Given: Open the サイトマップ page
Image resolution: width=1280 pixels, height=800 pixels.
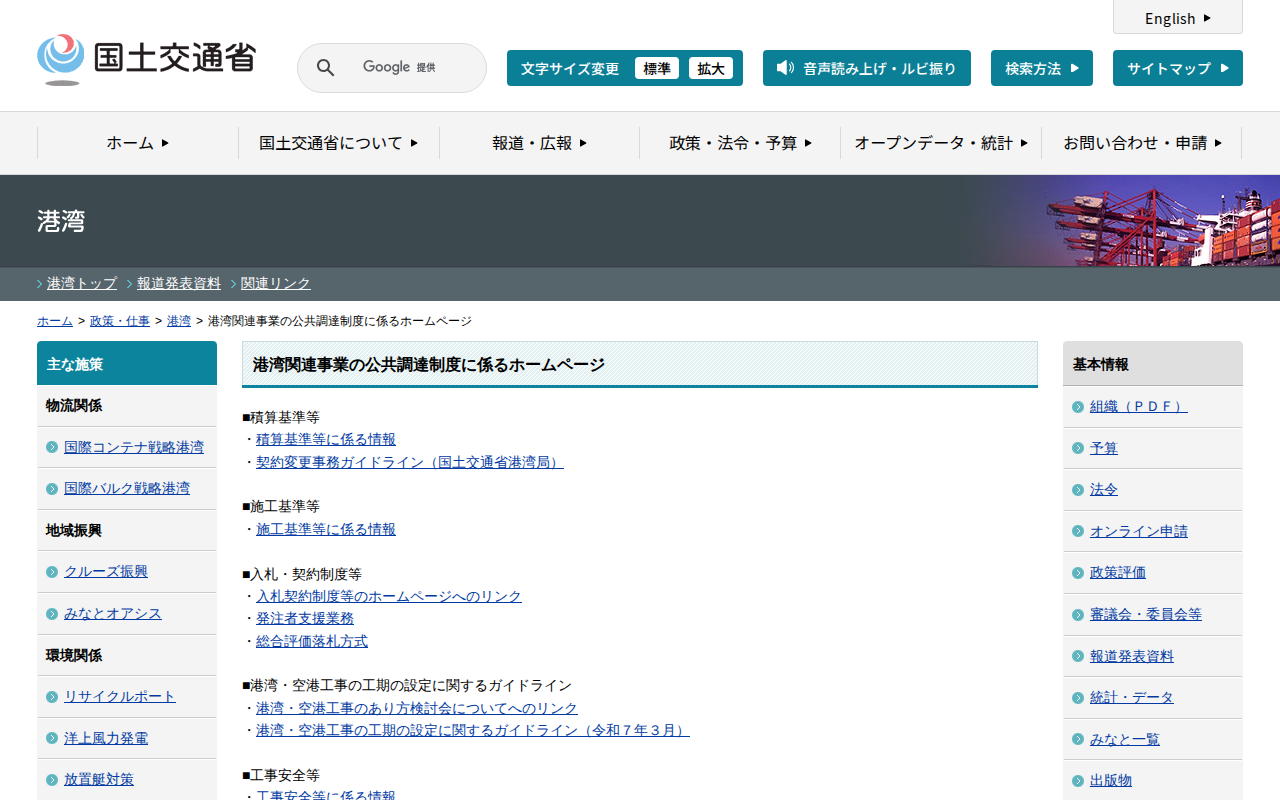Looking at the screenshot, I should (1178, 68).
